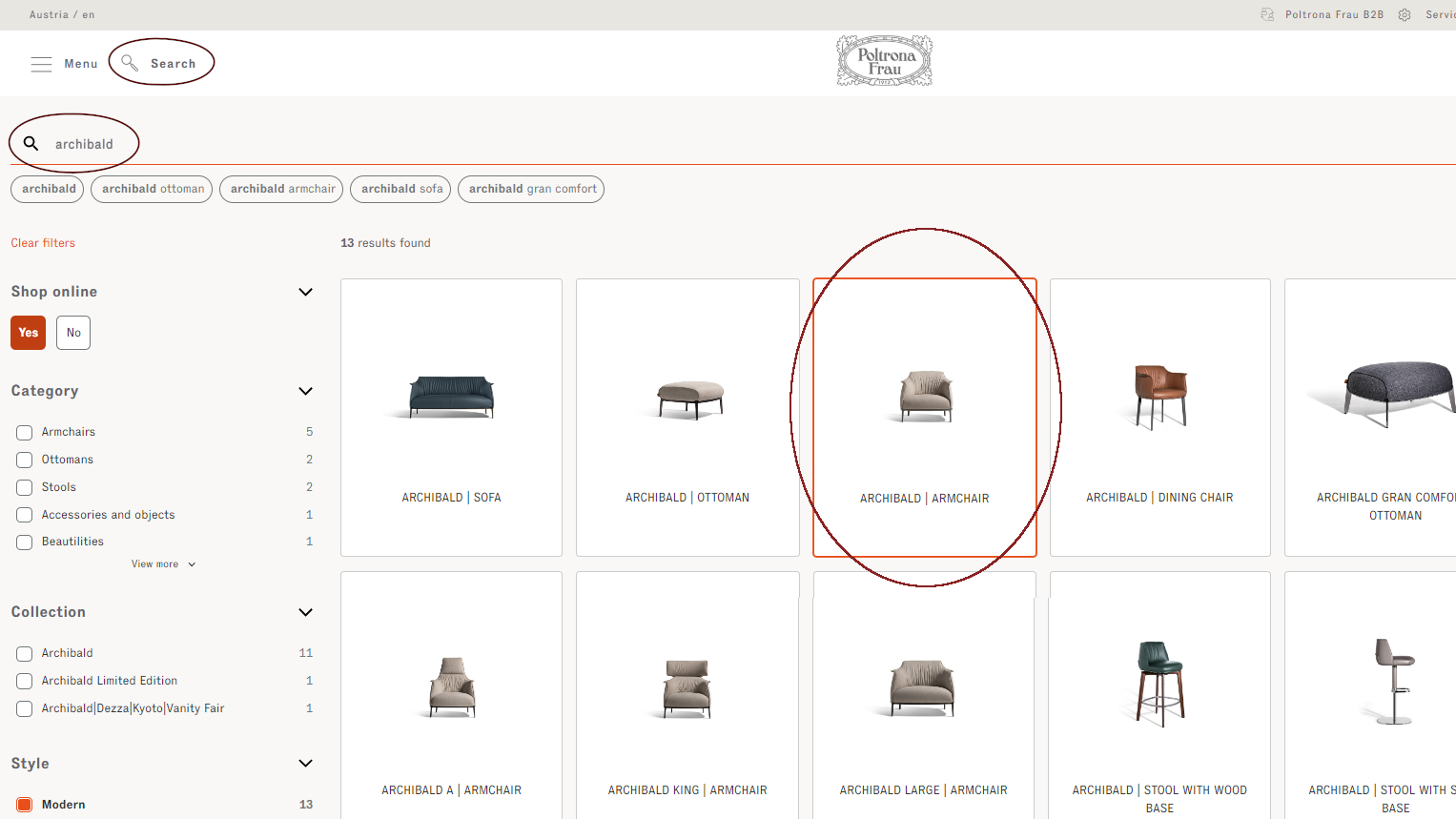This screenshot has width=1456, height=819.
Task: Expand View more categories
Action: (x=163, y=563)
